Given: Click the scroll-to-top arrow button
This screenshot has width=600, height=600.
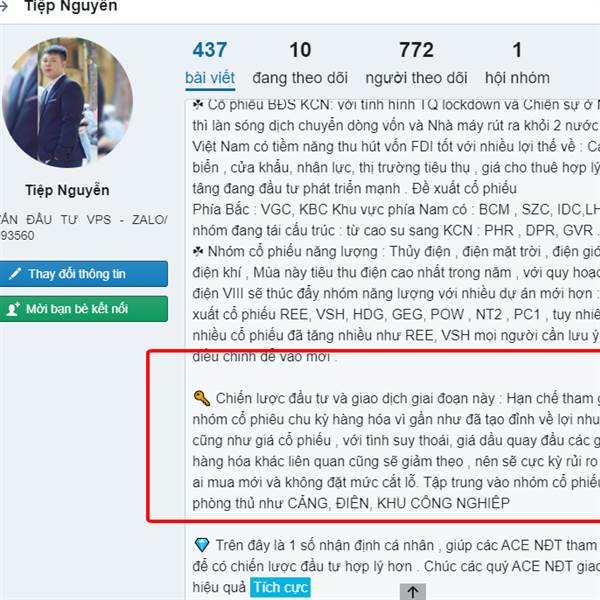Looking at the screenshot, I should pos(412,592).
